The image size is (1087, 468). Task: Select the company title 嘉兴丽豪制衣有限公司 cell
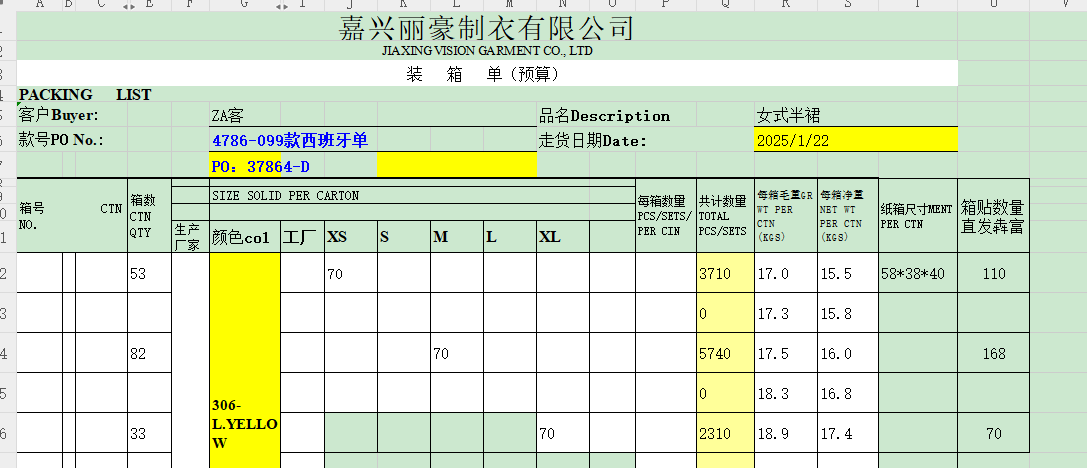487,28
